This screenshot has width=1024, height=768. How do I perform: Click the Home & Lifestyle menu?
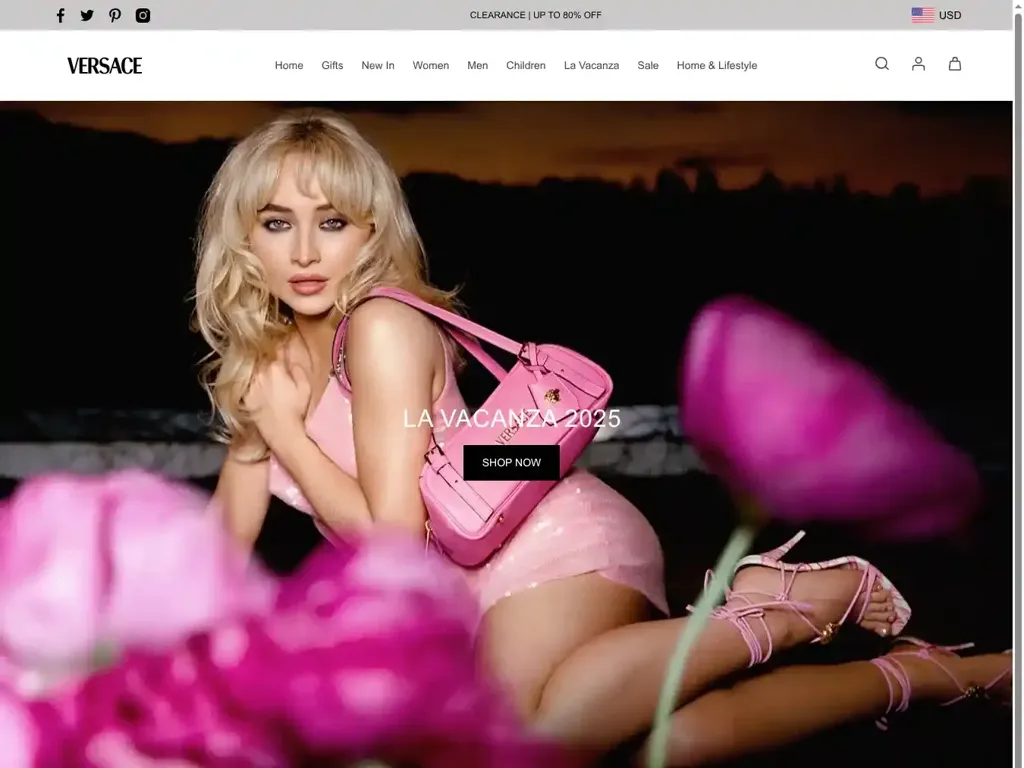pyautogui.click(x=717, y=66)
